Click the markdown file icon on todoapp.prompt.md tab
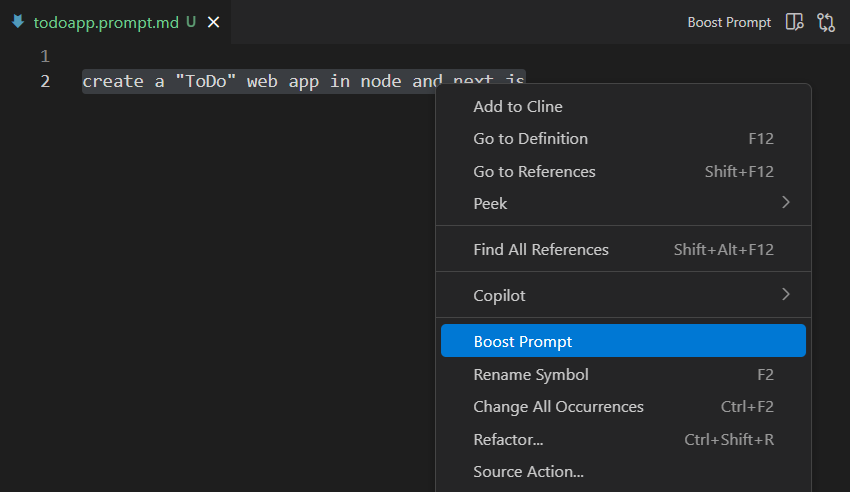The height and width of the screenshot is (492, 850). pyautogui.click(x=18, y=22)
